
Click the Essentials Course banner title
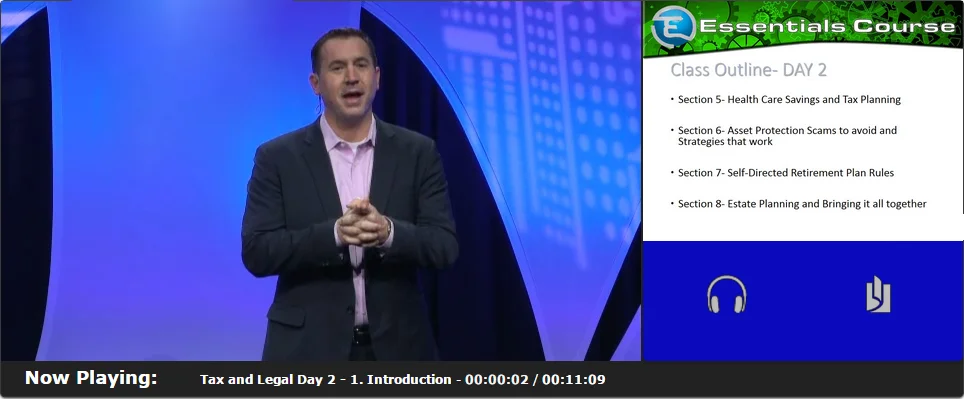828,26
